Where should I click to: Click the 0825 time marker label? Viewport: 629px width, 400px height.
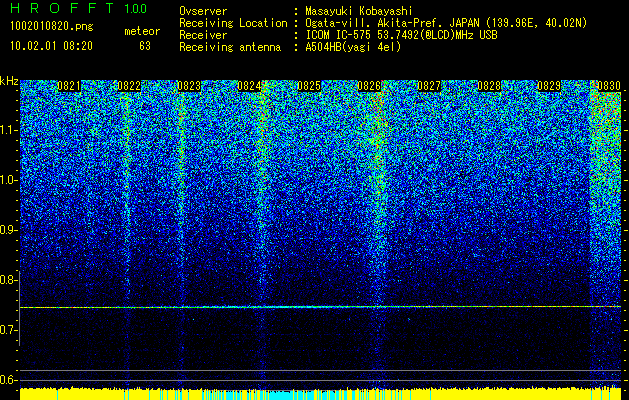309,86
